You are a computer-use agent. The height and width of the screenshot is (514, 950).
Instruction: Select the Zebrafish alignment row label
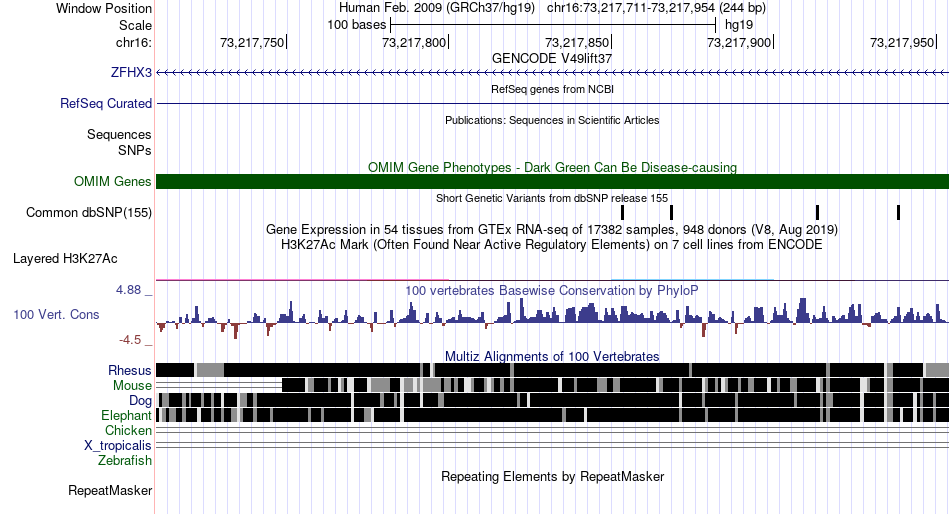[x=125, y=461]
